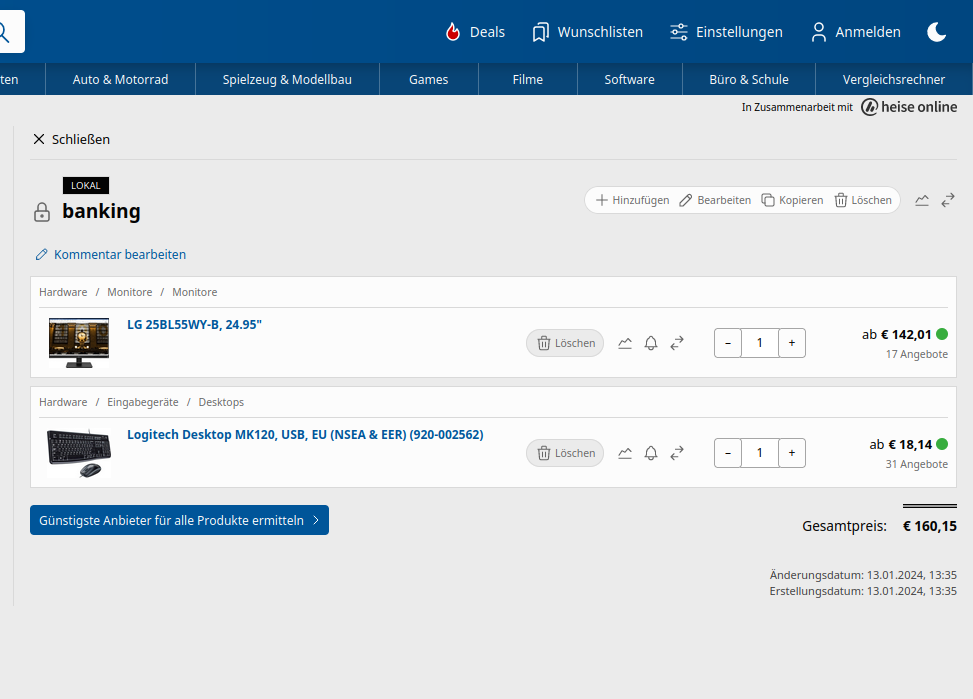Open 31 Angebote for Logitech MK120
Viewport: 973px width, 699px height.
point(917,464)
